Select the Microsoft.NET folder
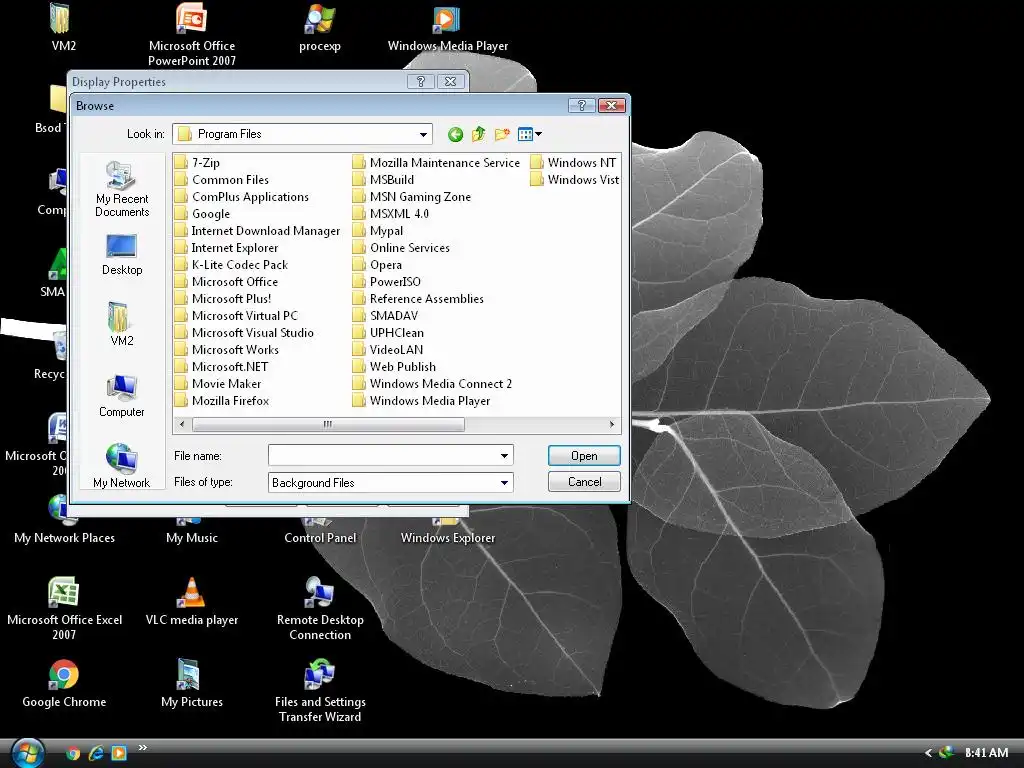The image size is (1024, 768). point(221,366)
